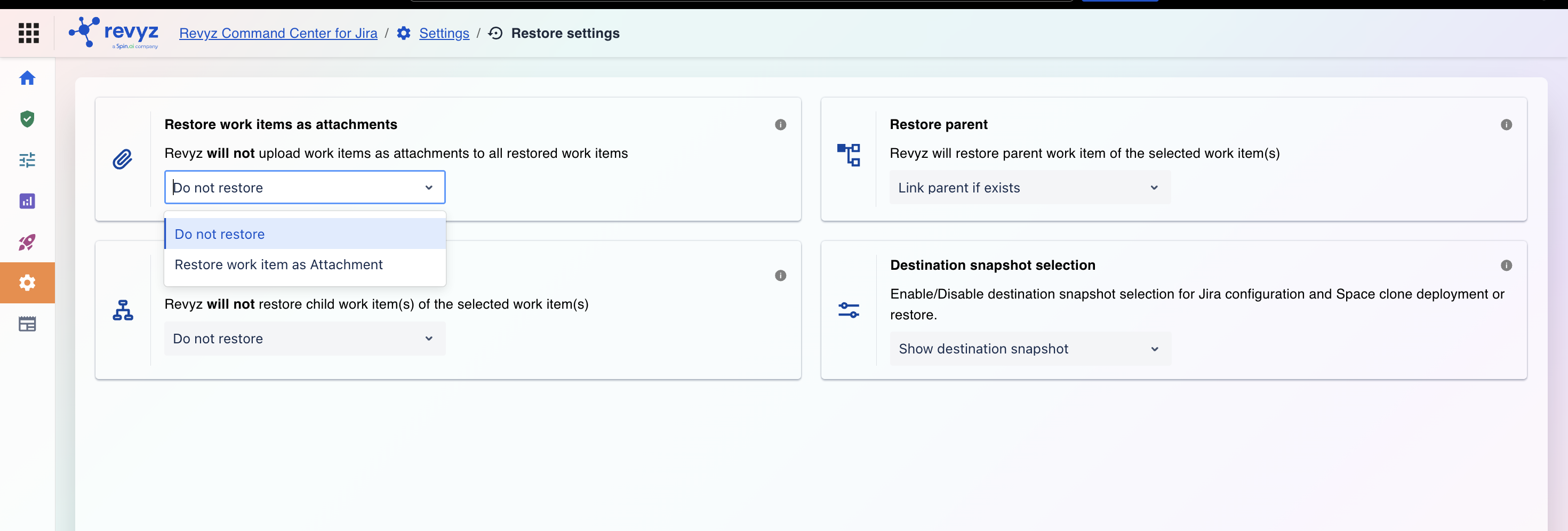Expand the 'Link parent if exists' dropdown

pyautogui.click(x=1030, y=187)
